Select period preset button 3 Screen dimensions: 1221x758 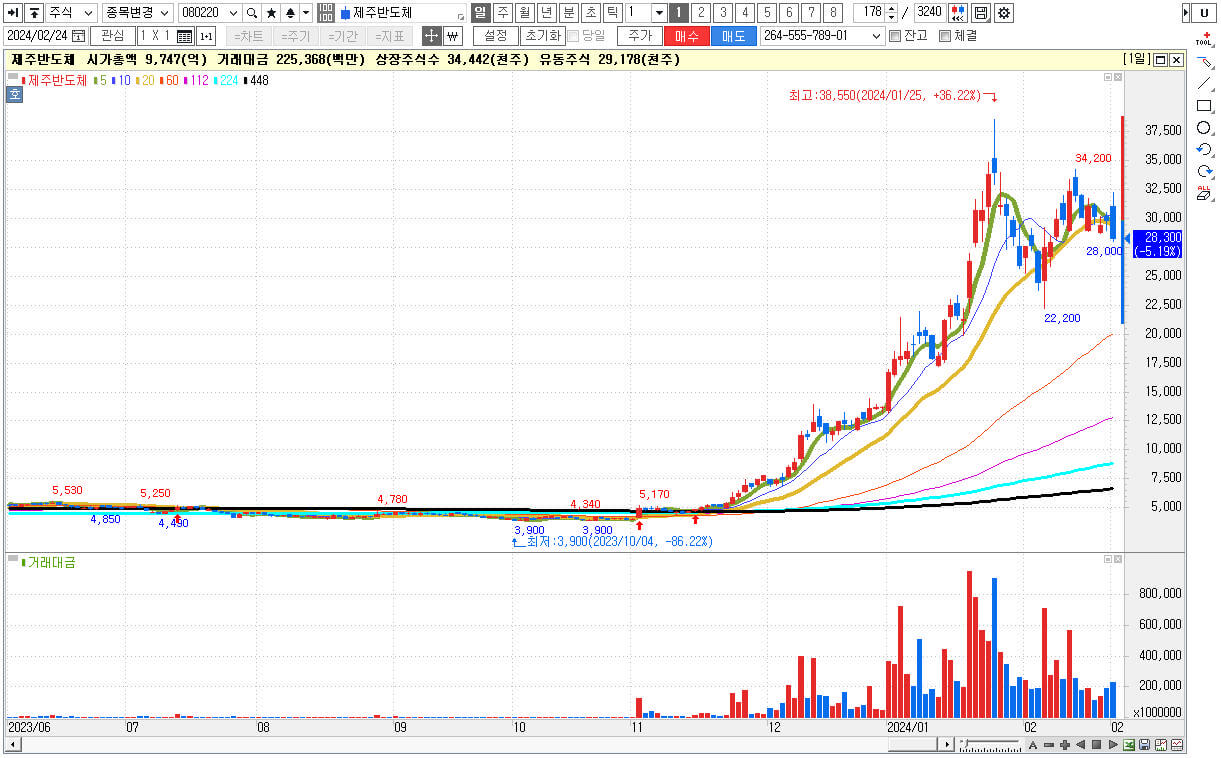(723, 13)
